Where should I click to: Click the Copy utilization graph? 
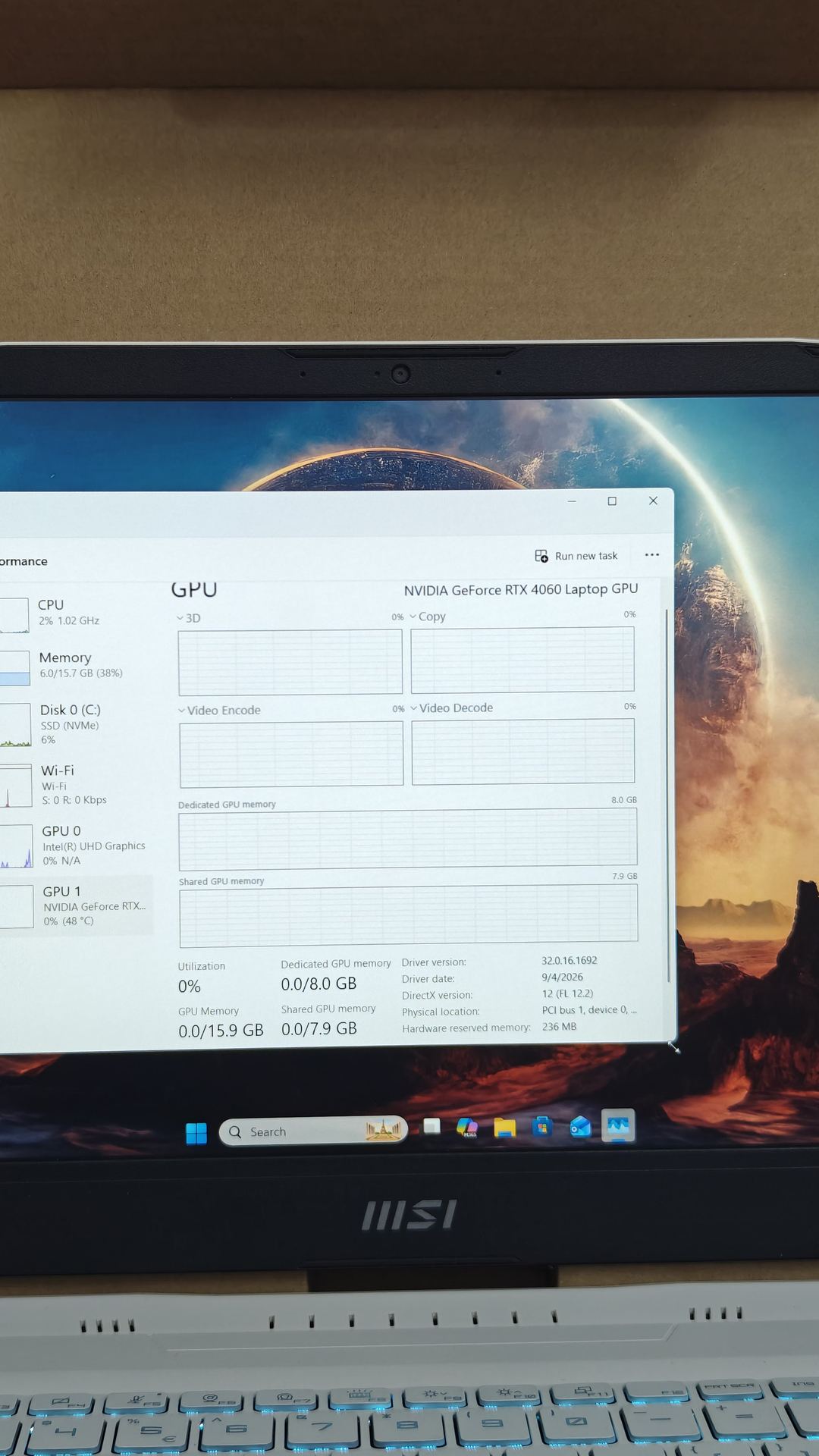[x=522, y=660]
